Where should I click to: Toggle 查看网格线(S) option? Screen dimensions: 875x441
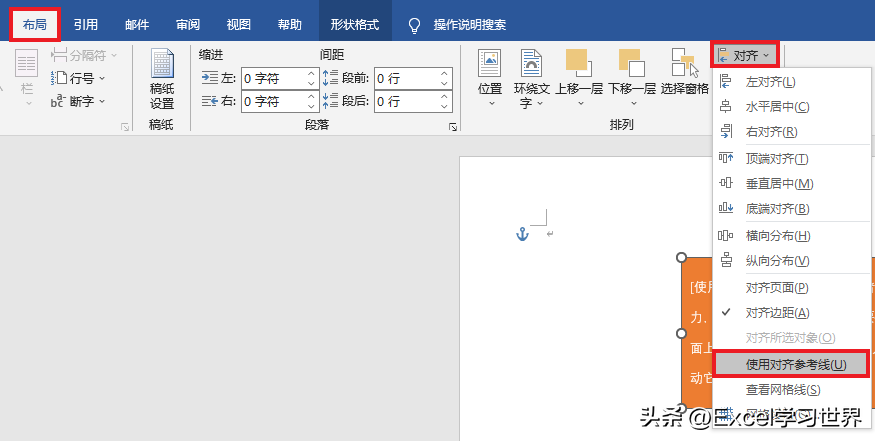[x=791, y=390]
